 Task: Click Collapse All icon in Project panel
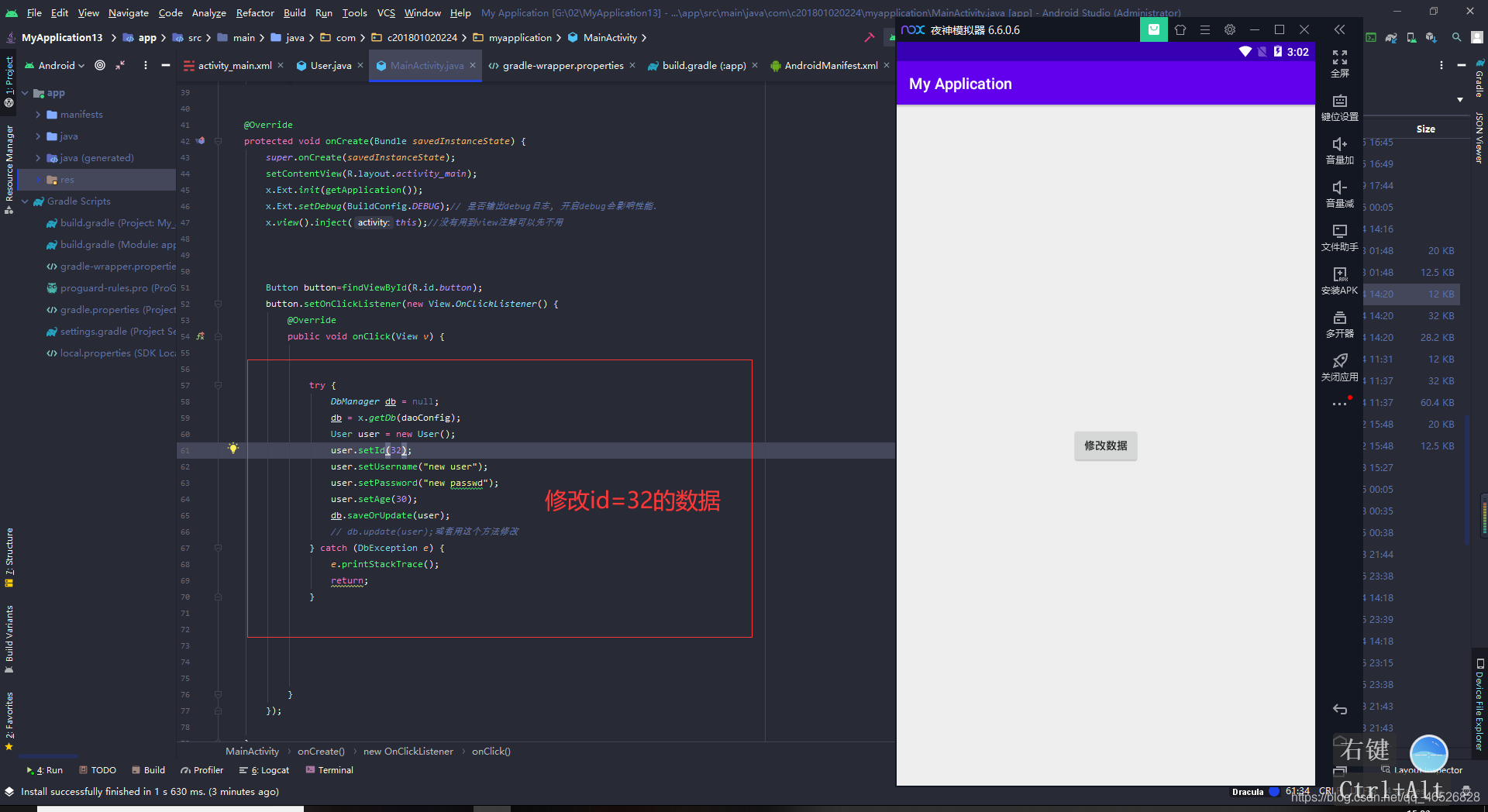(120, 65)
